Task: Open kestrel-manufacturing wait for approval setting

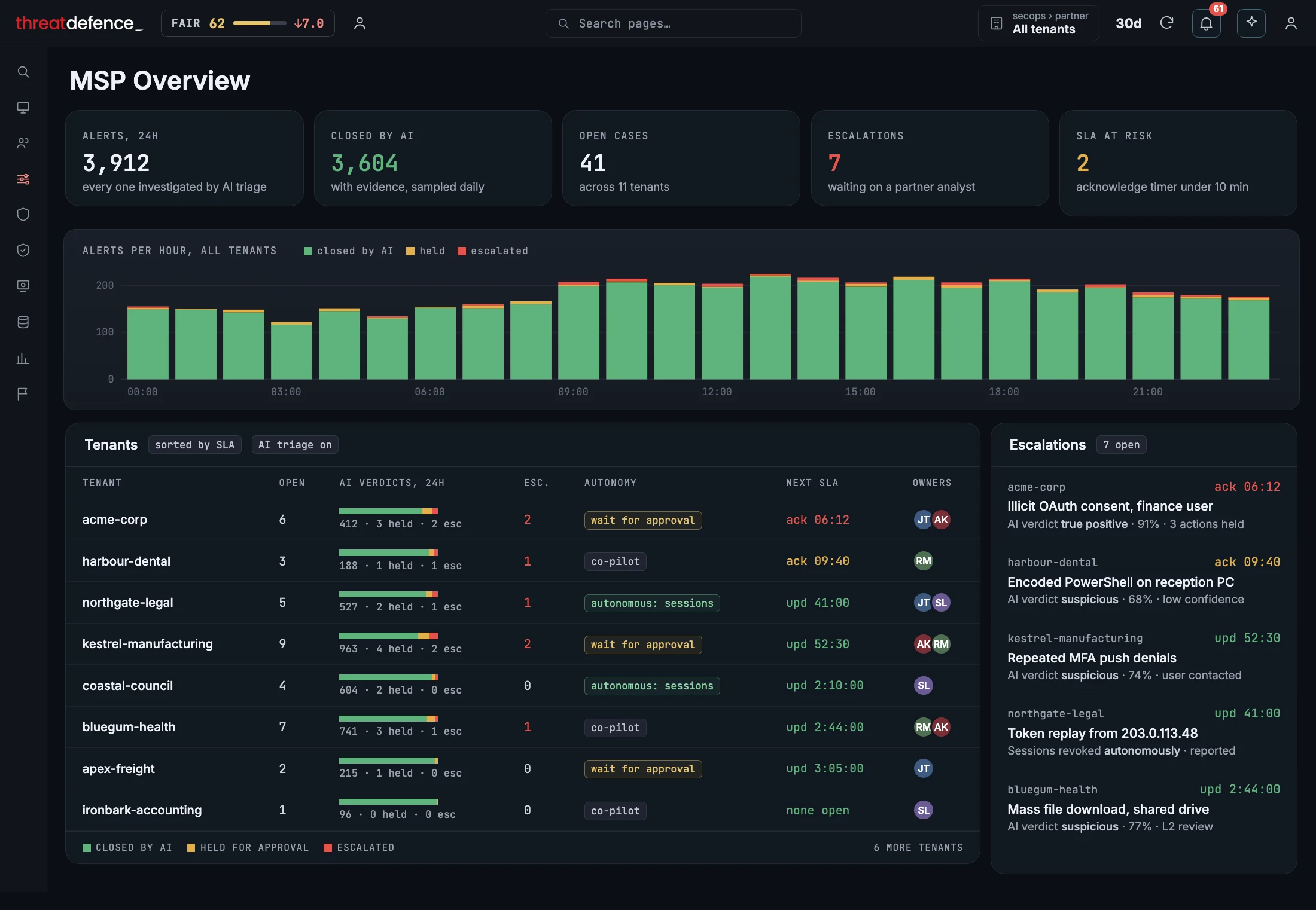Action: (643, 645)
